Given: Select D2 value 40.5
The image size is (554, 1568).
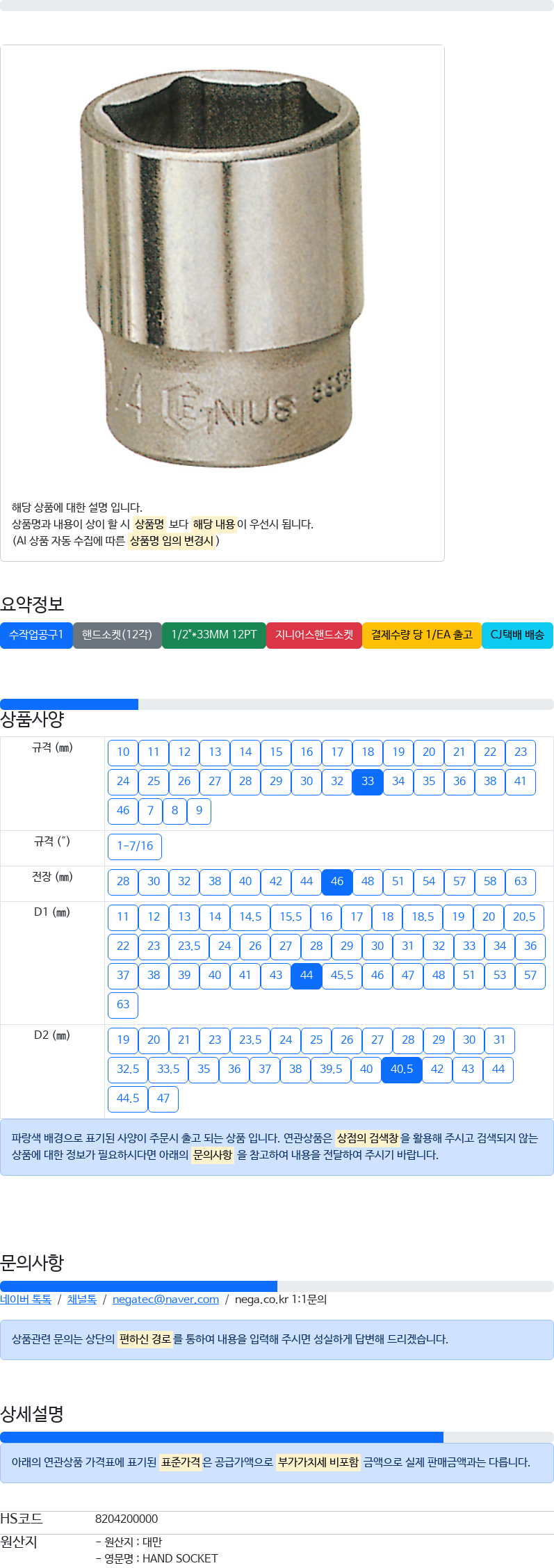Looking at the screenshot, I should point(402,1069).
